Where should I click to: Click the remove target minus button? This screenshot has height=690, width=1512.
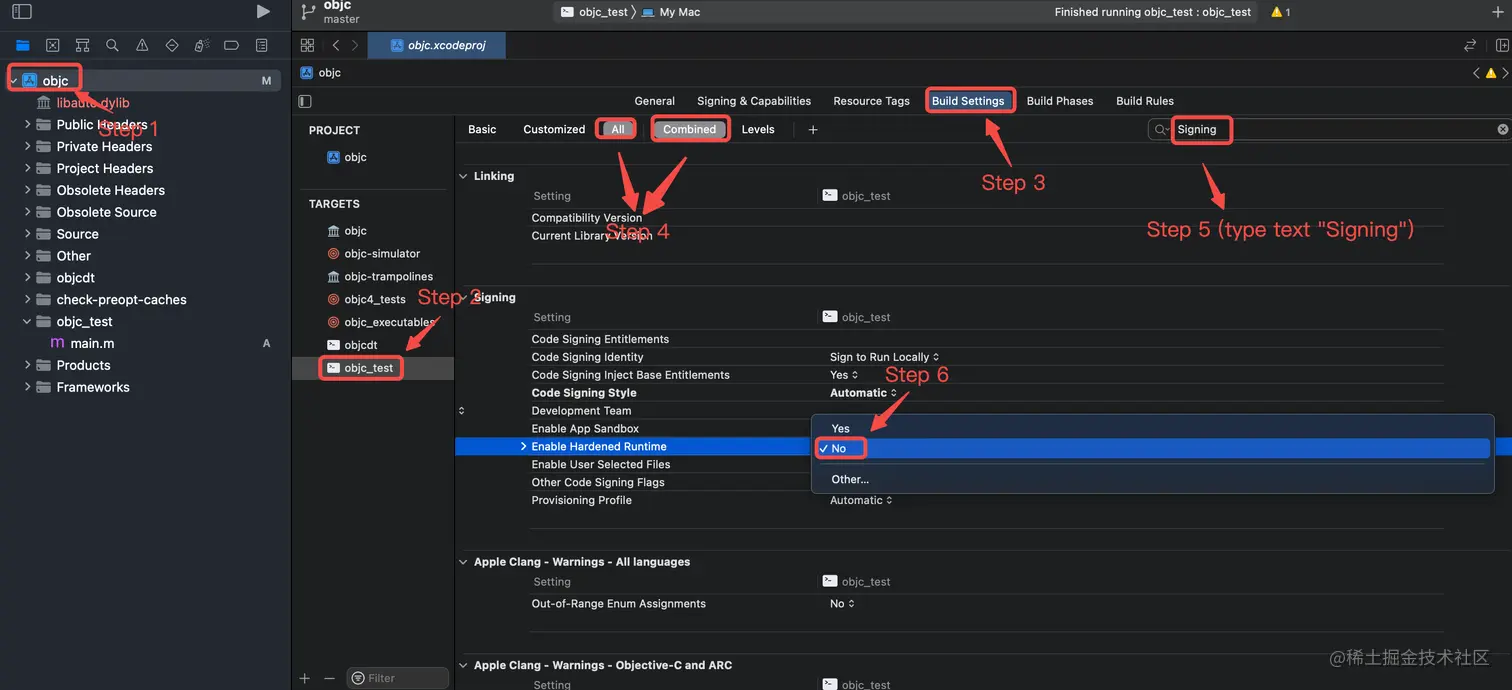pyautogui.click(x=329, y=678)
